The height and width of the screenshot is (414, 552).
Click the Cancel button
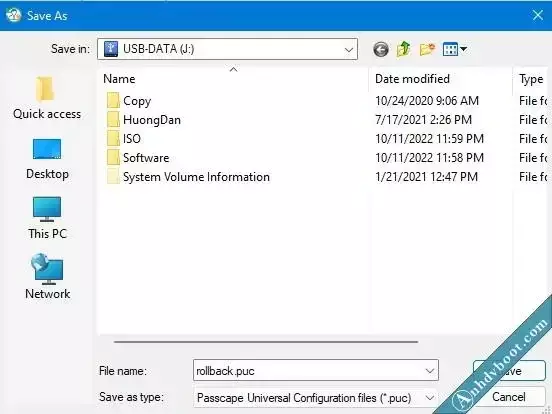(509, 397)
